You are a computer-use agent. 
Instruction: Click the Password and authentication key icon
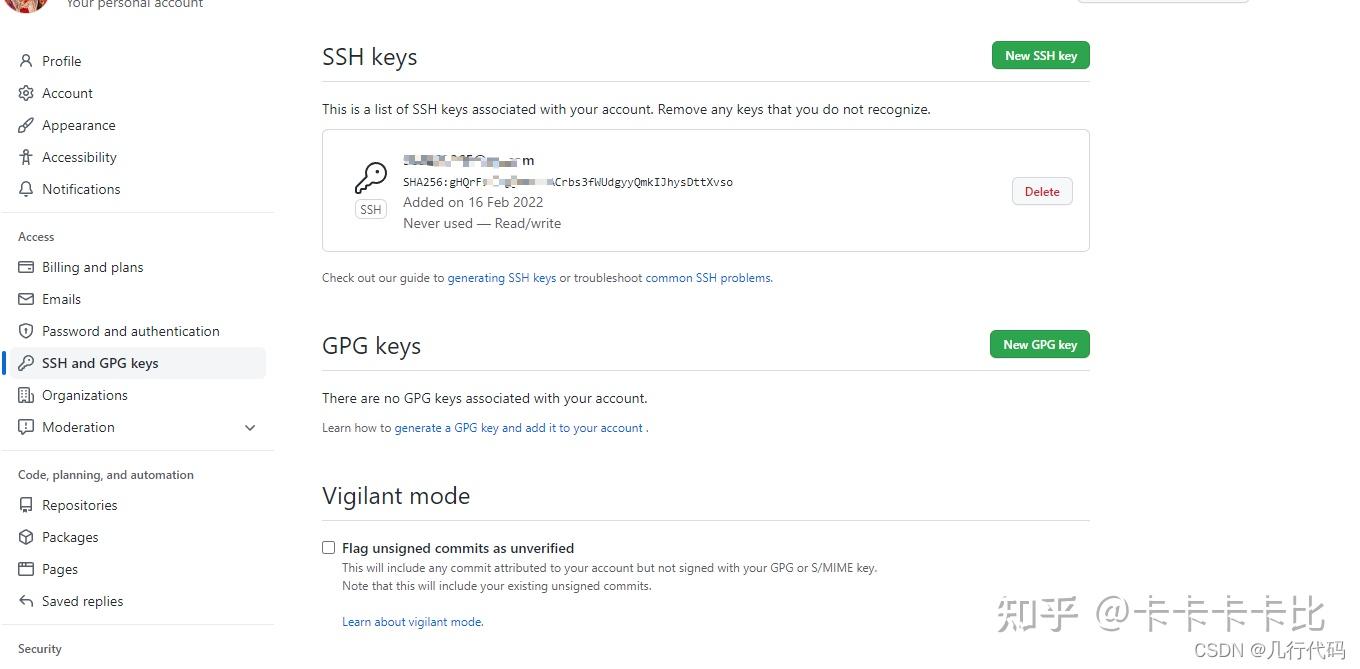click(x=25, y=331)
